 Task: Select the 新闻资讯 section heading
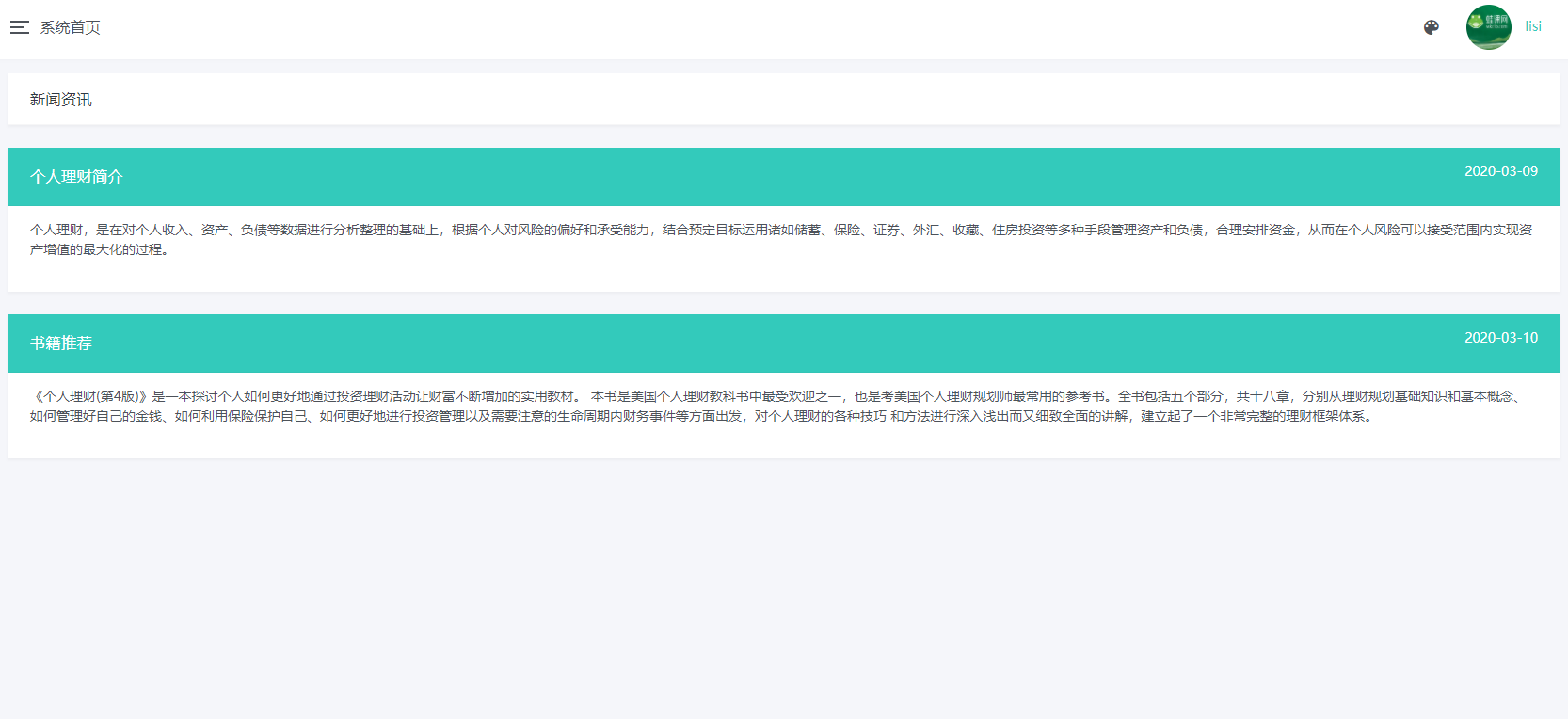pyautogui.click(x=61, y=100)
